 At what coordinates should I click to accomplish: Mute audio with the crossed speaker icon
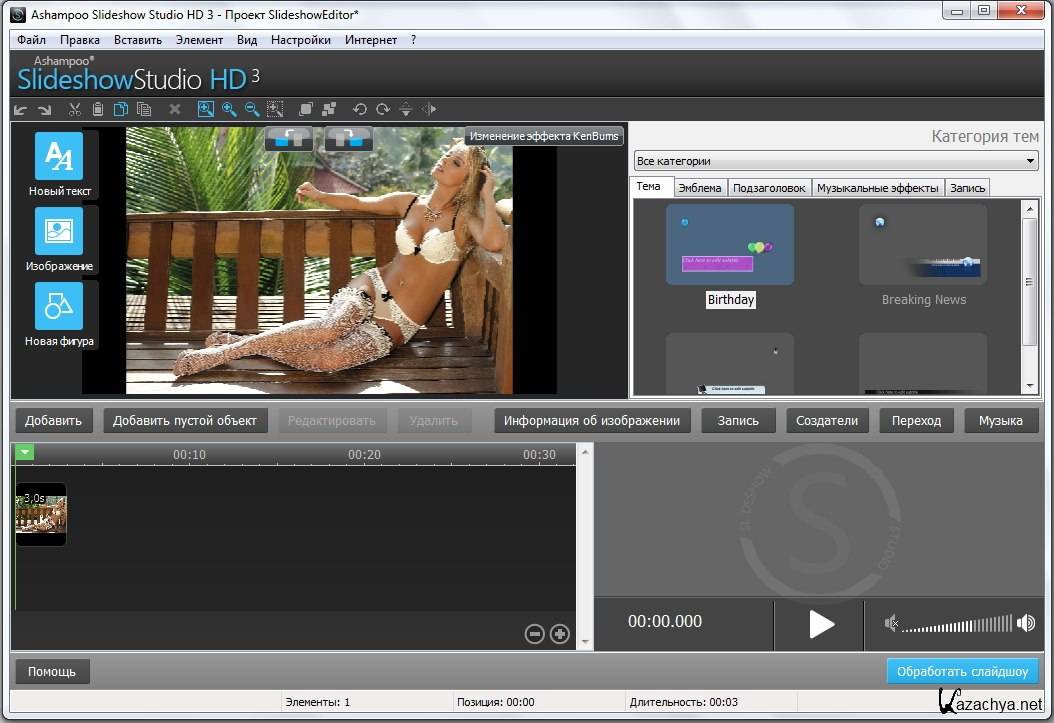coord(892,624)
